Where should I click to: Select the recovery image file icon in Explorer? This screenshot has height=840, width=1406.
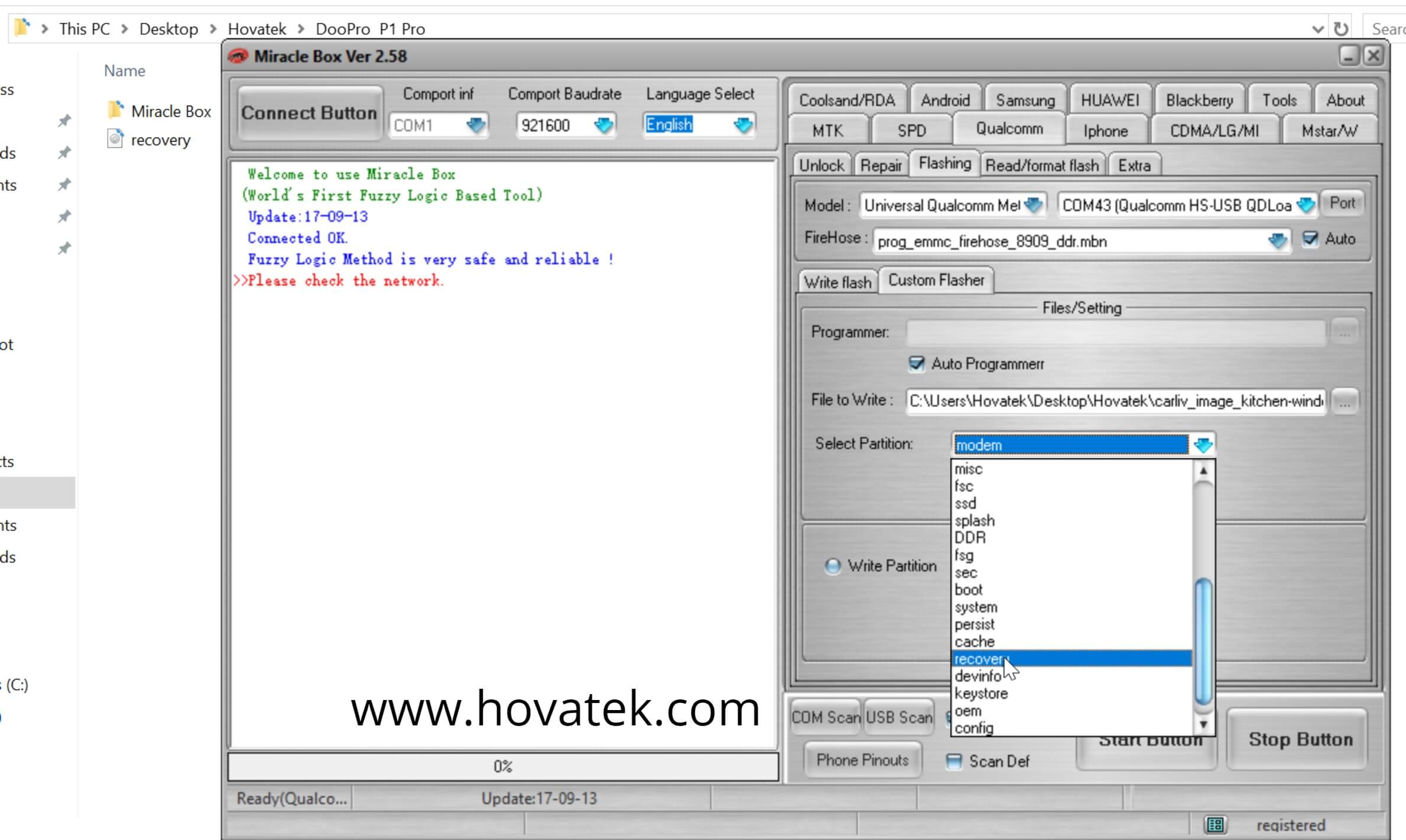point(115,139)
